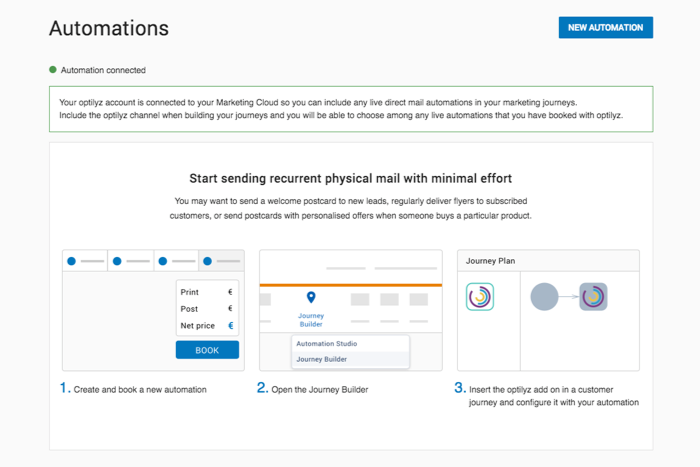Click the orange progress bar in Journey Builder preview
Image resolution: width=700 pixels, height=467 pixels.
pos(350,285)
